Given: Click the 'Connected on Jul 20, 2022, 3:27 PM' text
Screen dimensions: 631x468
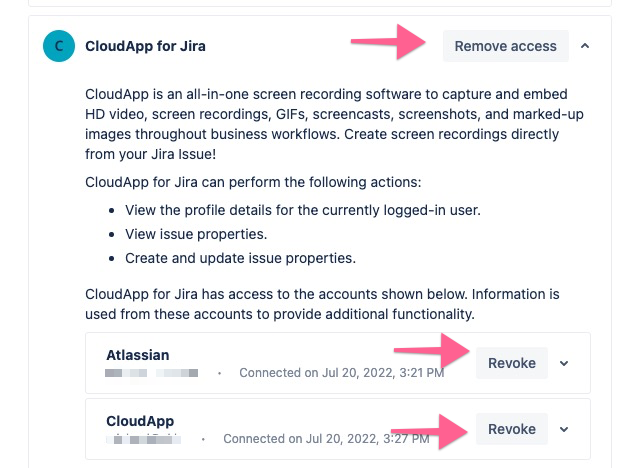Looking at the screenshot, I should click(326, 439).
